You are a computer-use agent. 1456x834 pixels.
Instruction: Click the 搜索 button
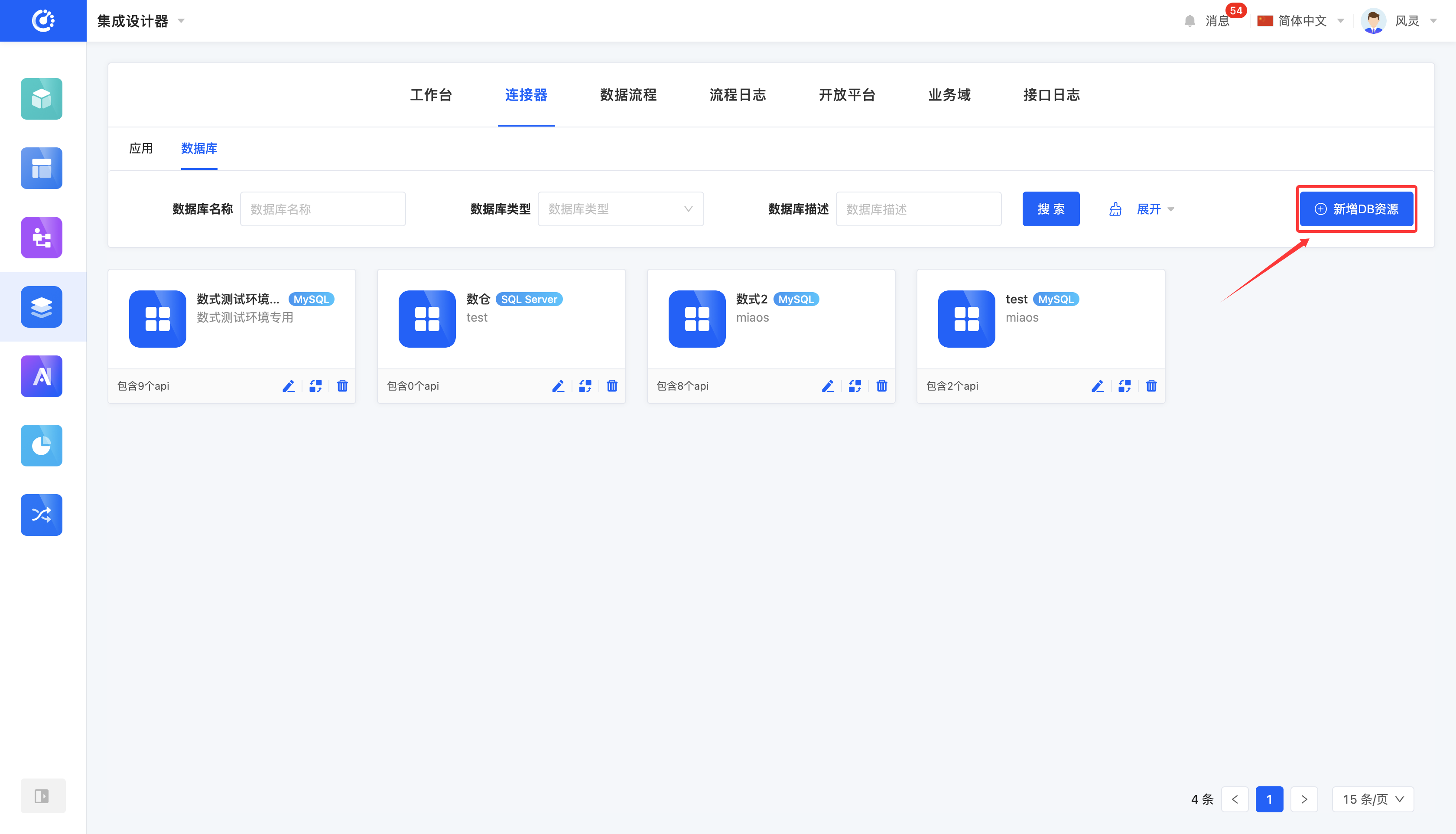pyautogui.click(x=1051, y=209)
